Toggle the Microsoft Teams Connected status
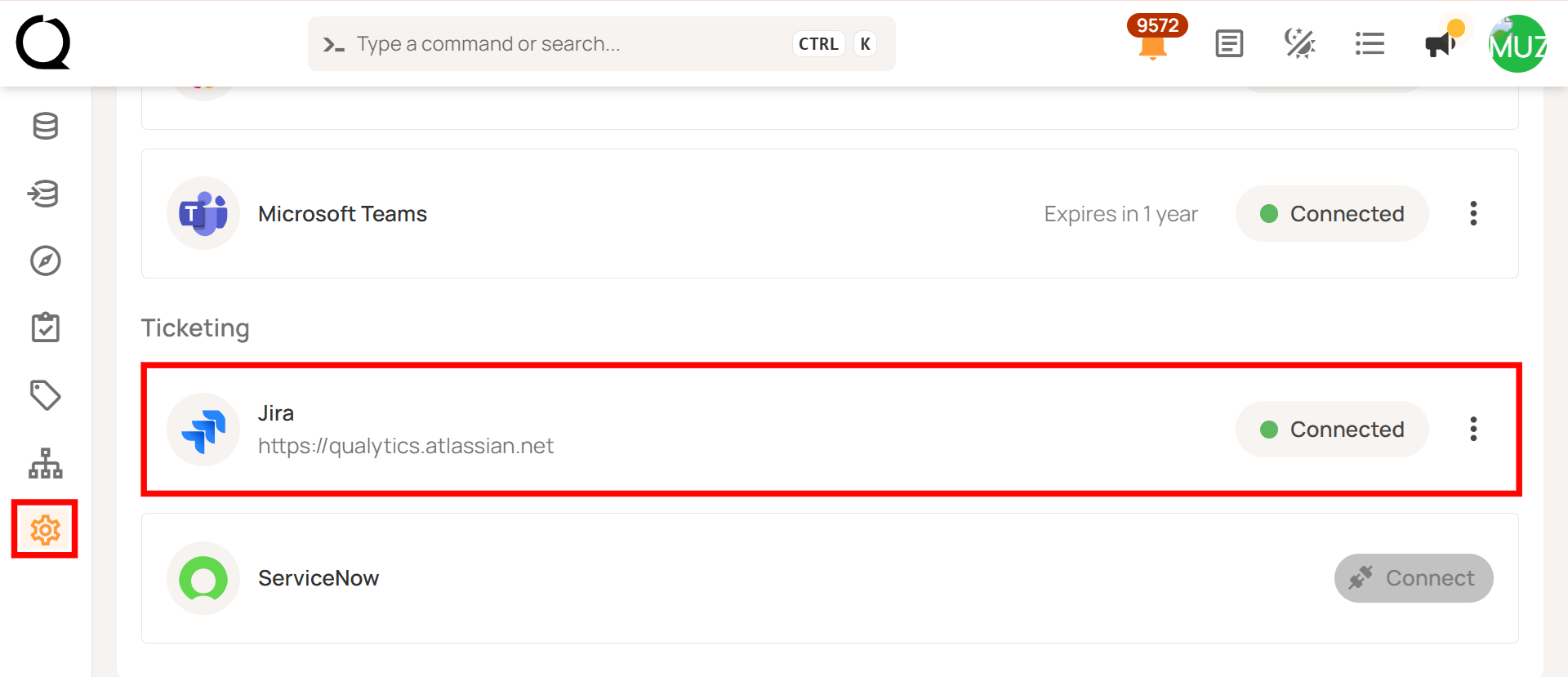 pos(1331,213)
